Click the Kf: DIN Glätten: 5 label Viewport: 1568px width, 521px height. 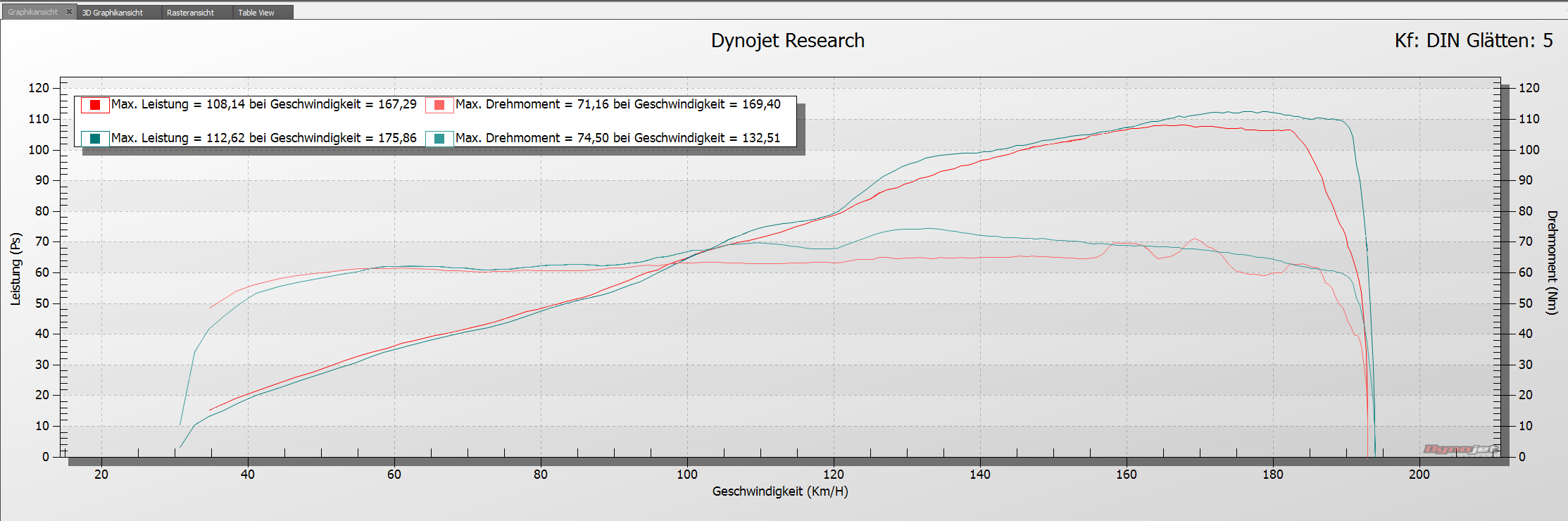[1473, 41]
